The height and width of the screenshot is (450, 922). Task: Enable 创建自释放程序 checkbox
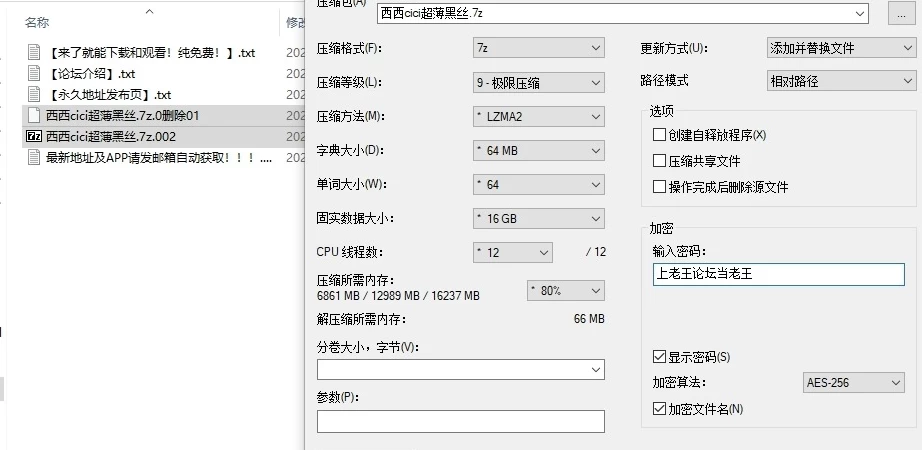[x=659, y=135]
